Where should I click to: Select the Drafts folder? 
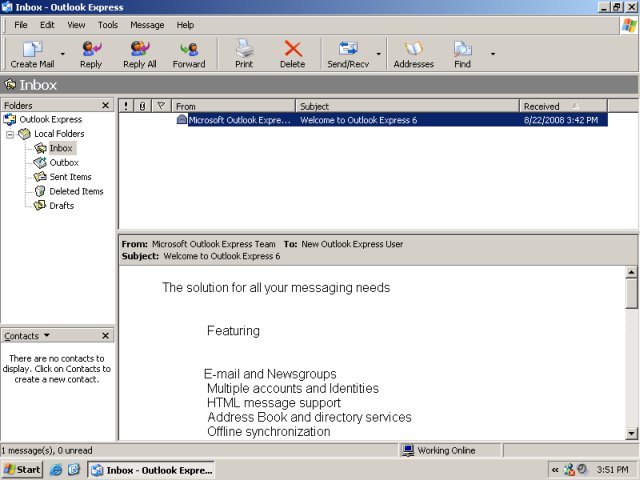(x=61, y=205)
